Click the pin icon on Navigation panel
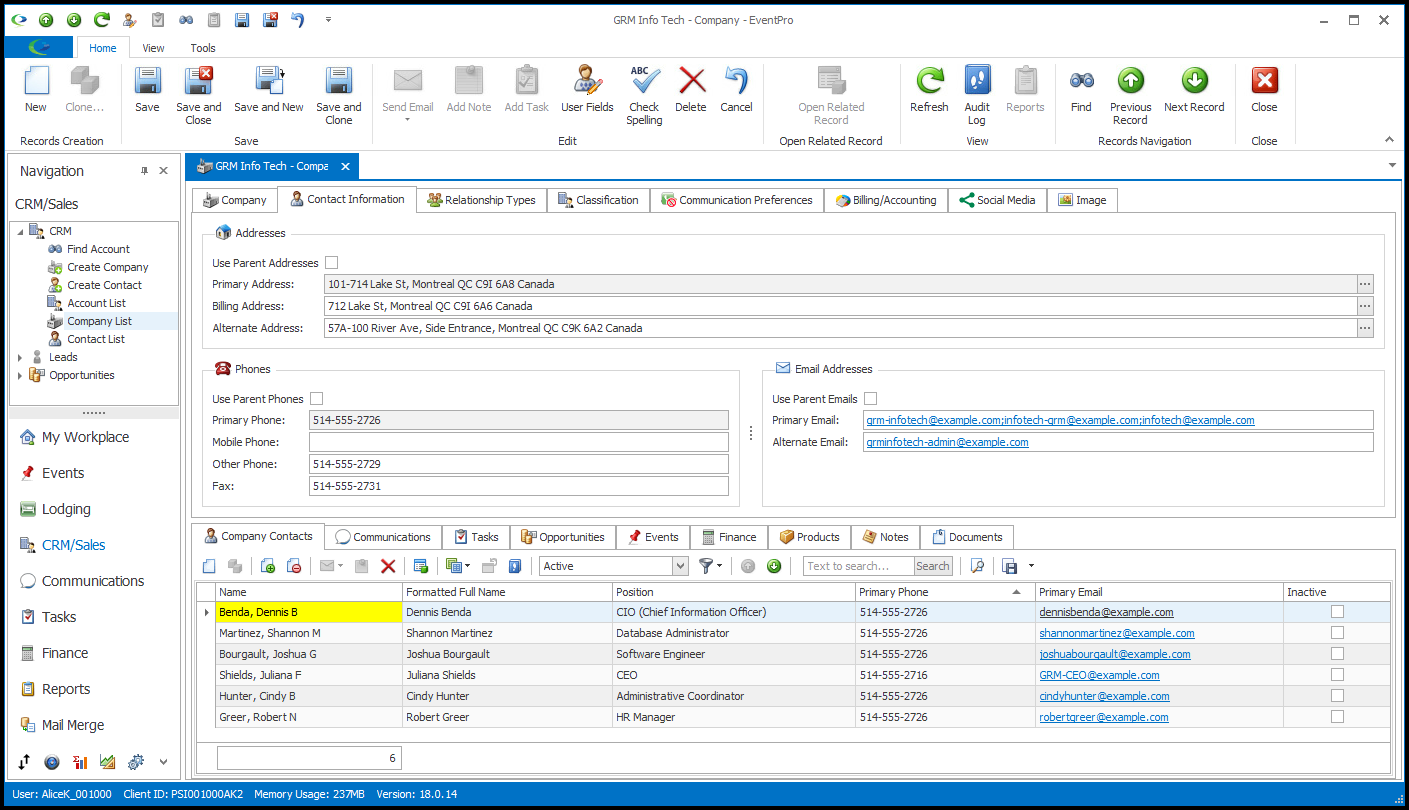This screenshot has width=1409, height=810. [144, 171]
